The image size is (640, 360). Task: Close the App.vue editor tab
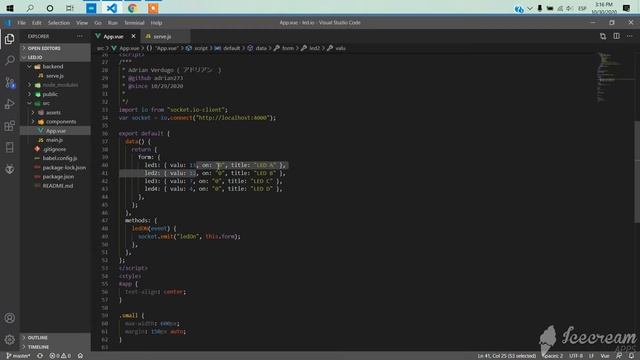point(133,36)
